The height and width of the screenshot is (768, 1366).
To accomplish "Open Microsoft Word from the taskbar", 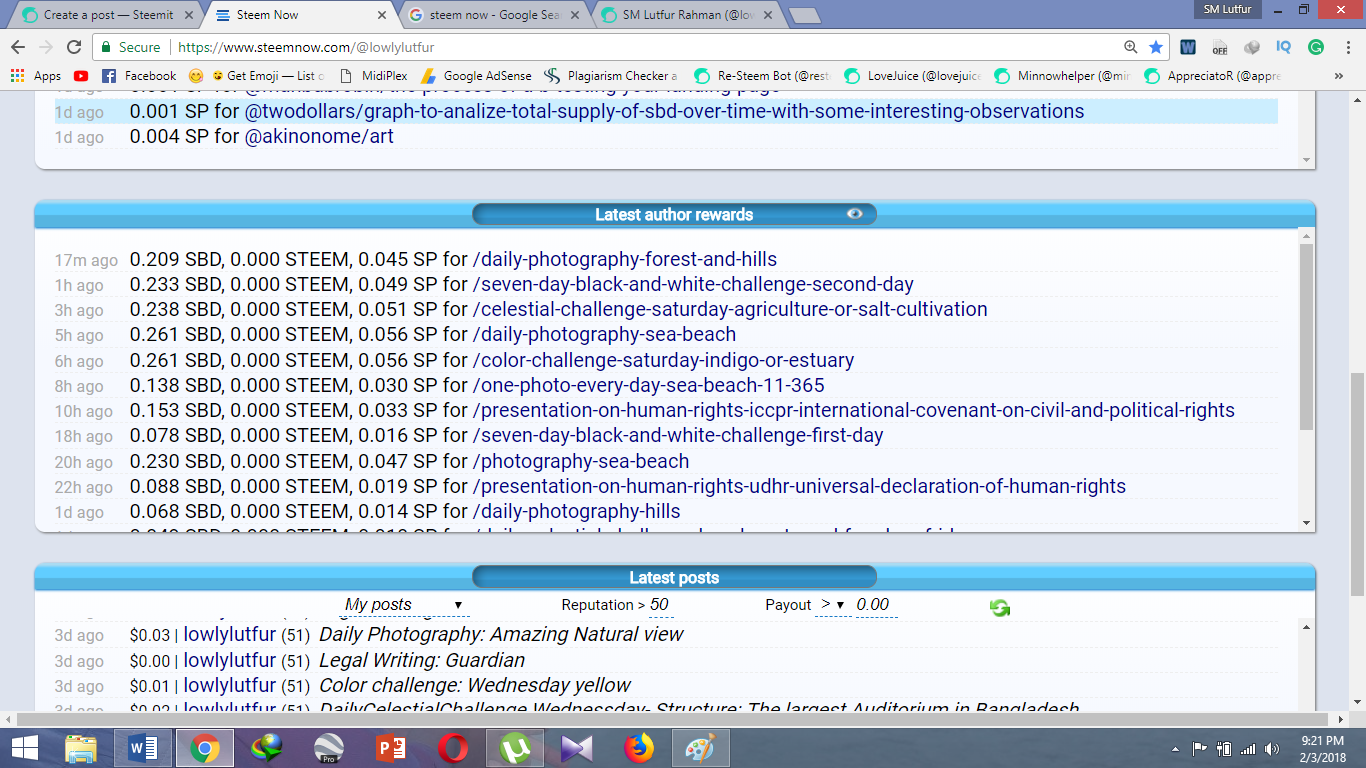I will click(x=143, y=748).
